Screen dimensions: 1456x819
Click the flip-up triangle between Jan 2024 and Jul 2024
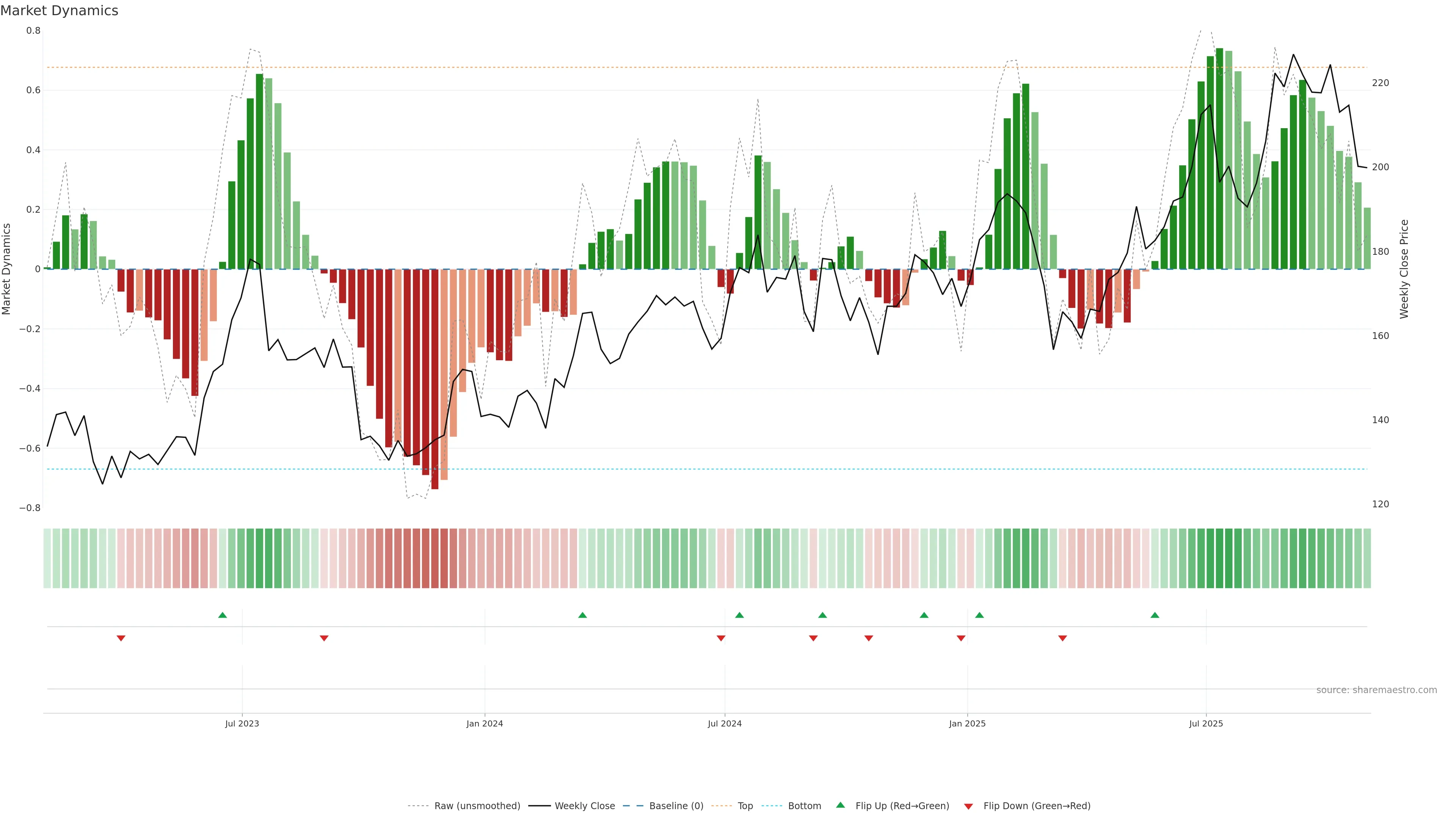click(x=582, y=615)
